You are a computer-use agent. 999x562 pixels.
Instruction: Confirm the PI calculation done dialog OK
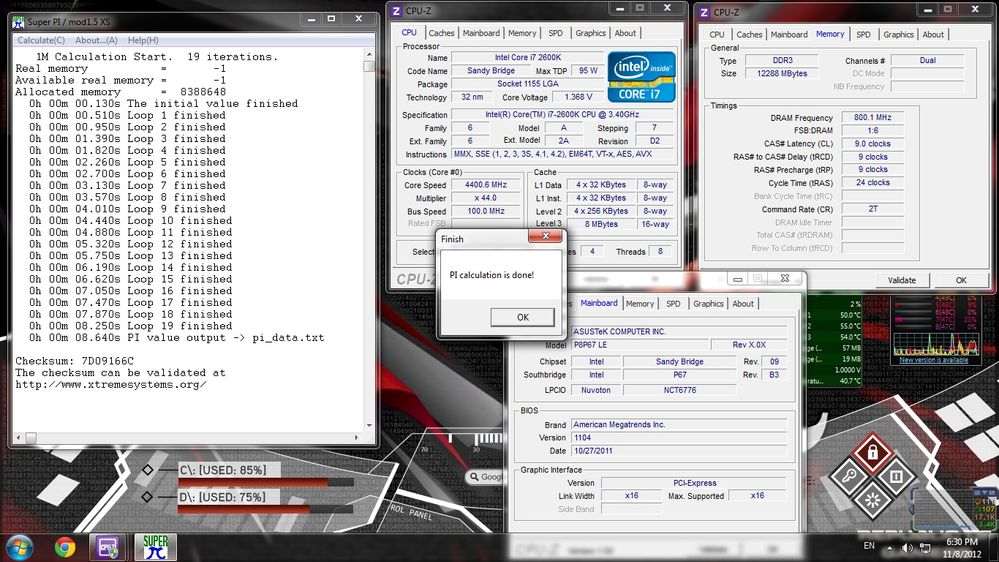tap(522, 317)
